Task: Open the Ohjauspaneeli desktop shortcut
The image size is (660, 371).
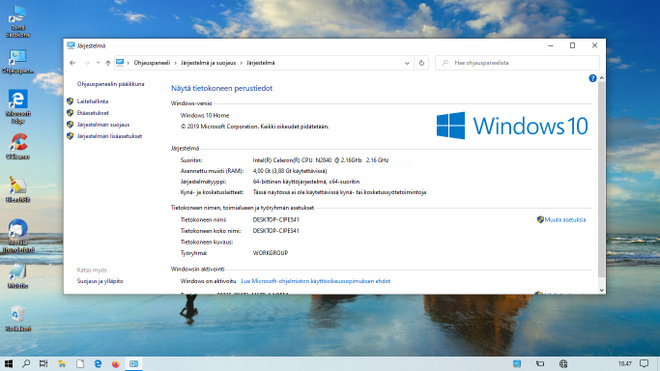Action: pos(18,61)
